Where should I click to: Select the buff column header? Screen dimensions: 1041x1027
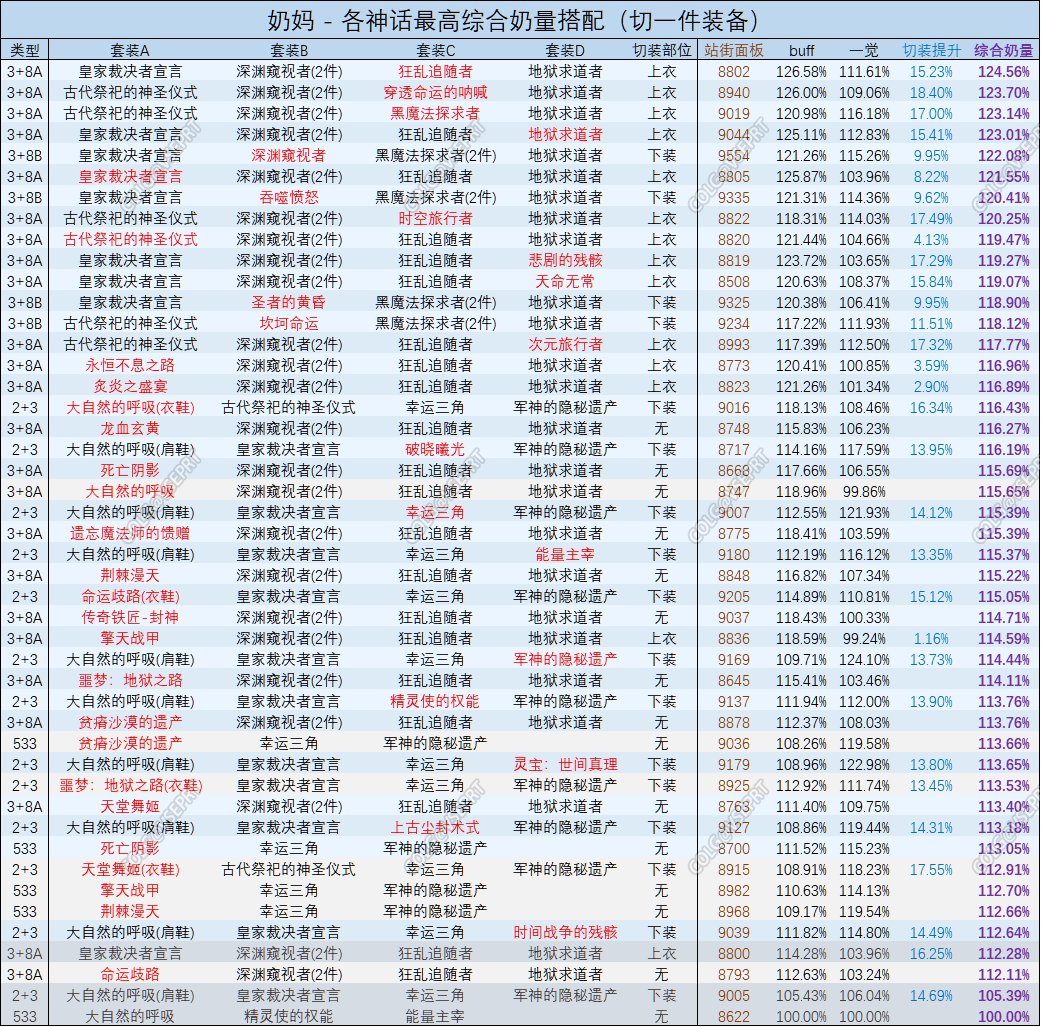point(802,50)
